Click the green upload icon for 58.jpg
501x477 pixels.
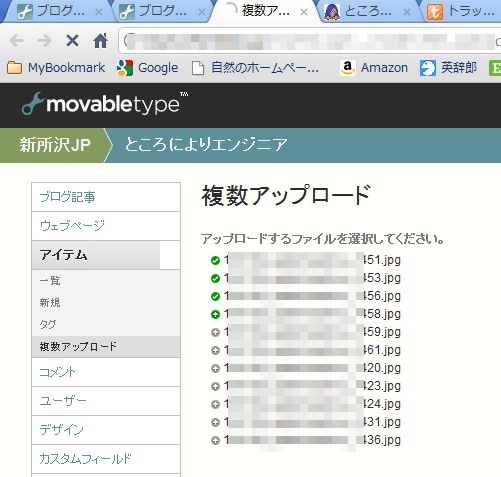[x=215, y=314]
